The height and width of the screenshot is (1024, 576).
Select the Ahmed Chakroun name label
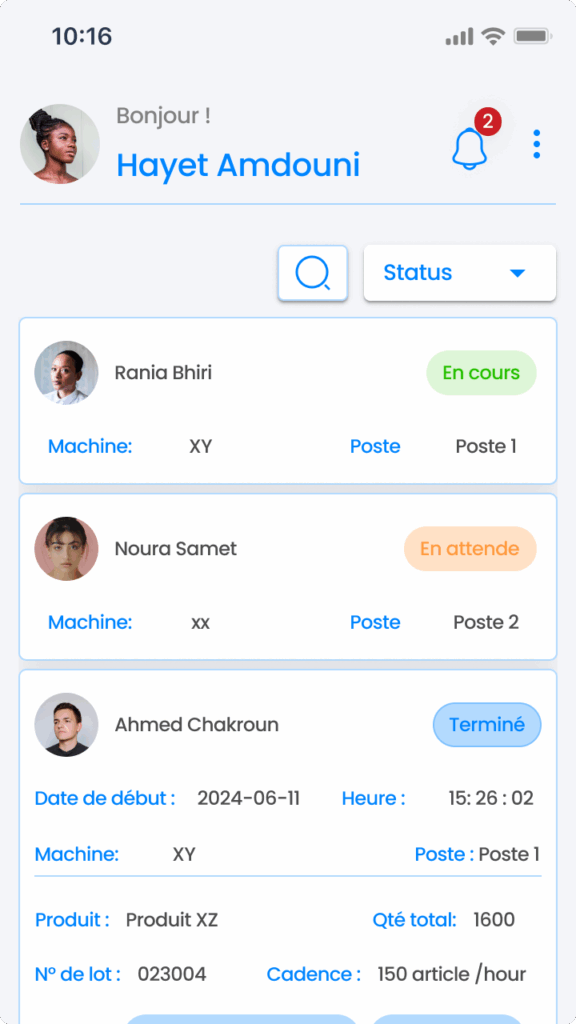(197, 724)
